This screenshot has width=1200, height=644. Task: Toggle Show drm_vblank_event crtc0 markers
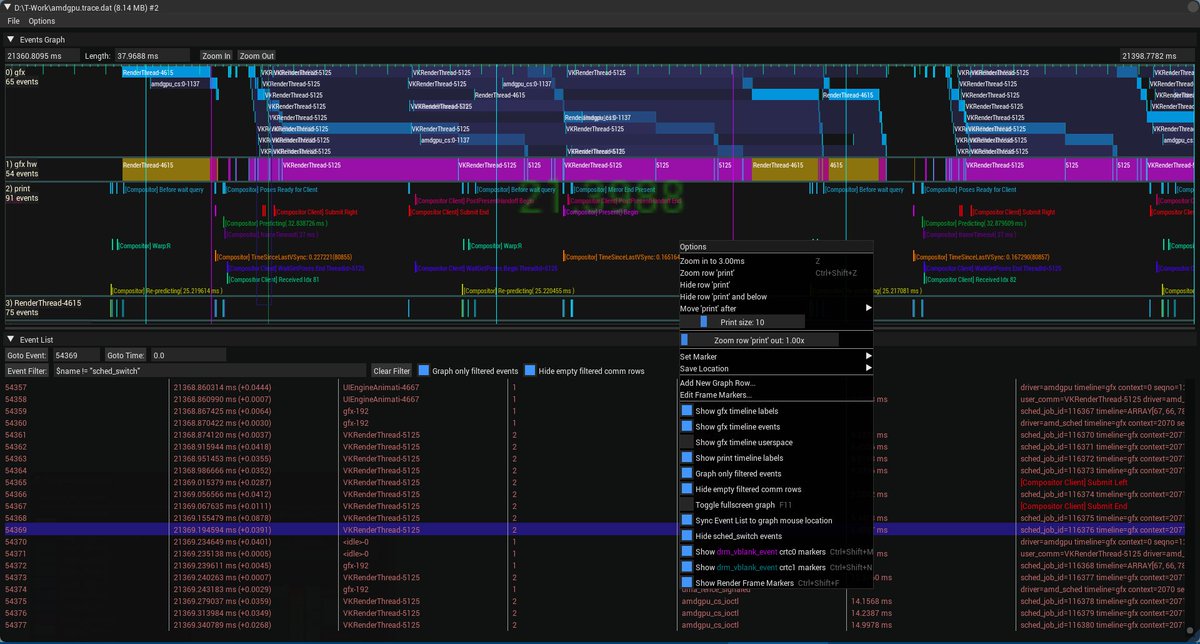686,552
